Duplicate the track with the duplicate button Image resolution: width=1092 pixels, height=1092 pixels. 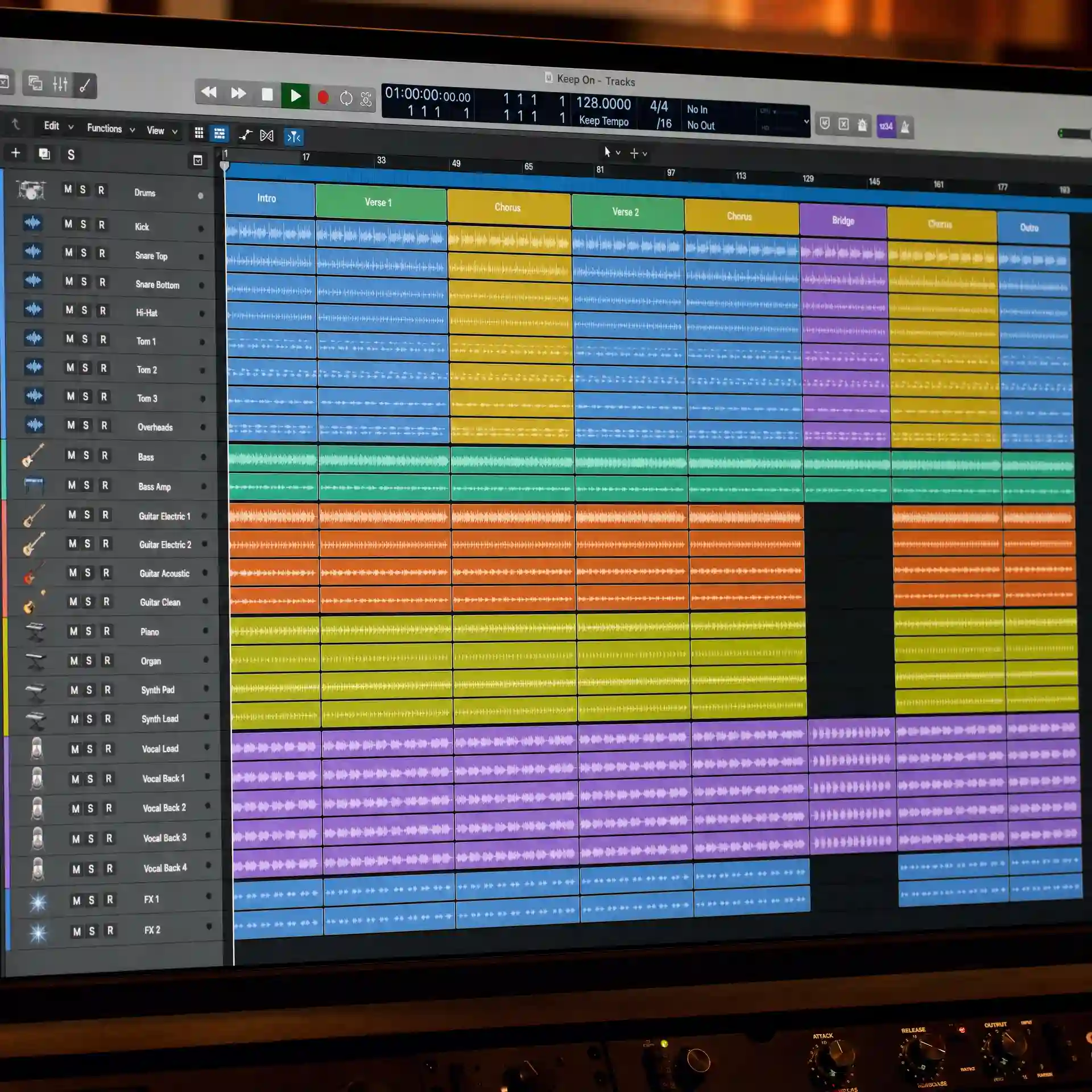(x=44, y=154)
